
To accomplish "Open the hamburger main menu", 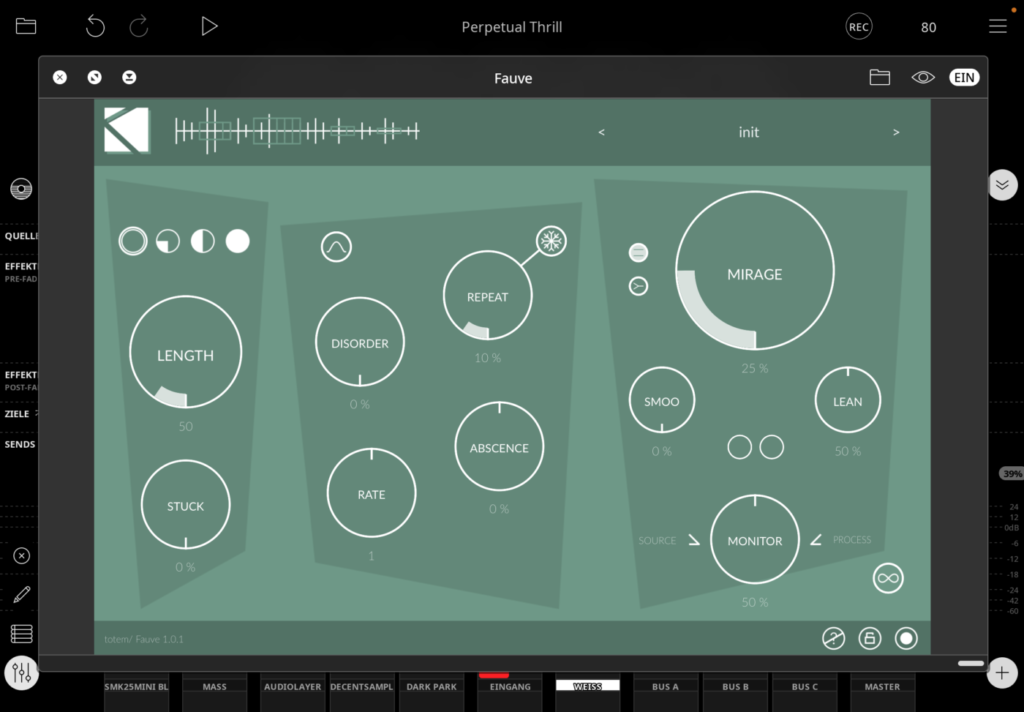I will (997, 27).
